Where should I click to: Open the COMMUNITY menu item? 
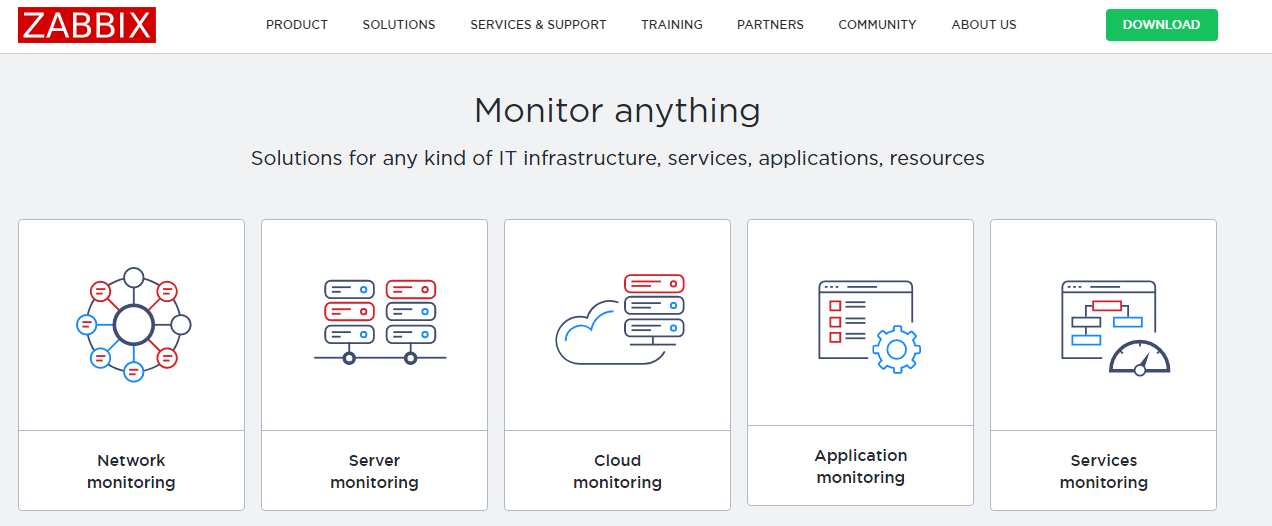(x=877, y=25)
